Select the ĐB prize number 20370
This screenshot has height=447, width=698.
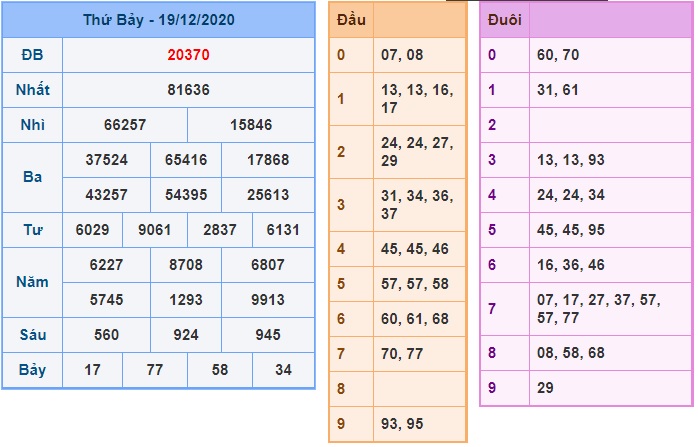188,55
